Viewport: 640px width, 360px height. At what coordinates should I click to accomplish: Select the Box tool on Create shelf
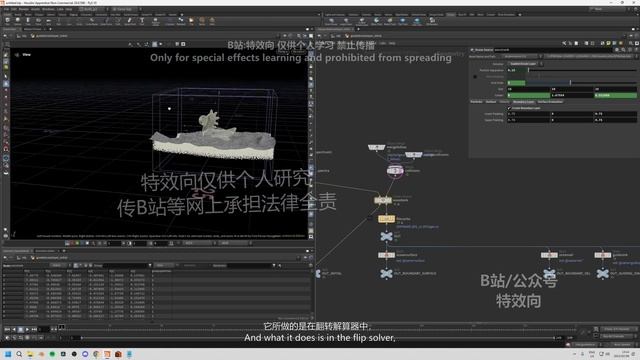tap(8, 21)
